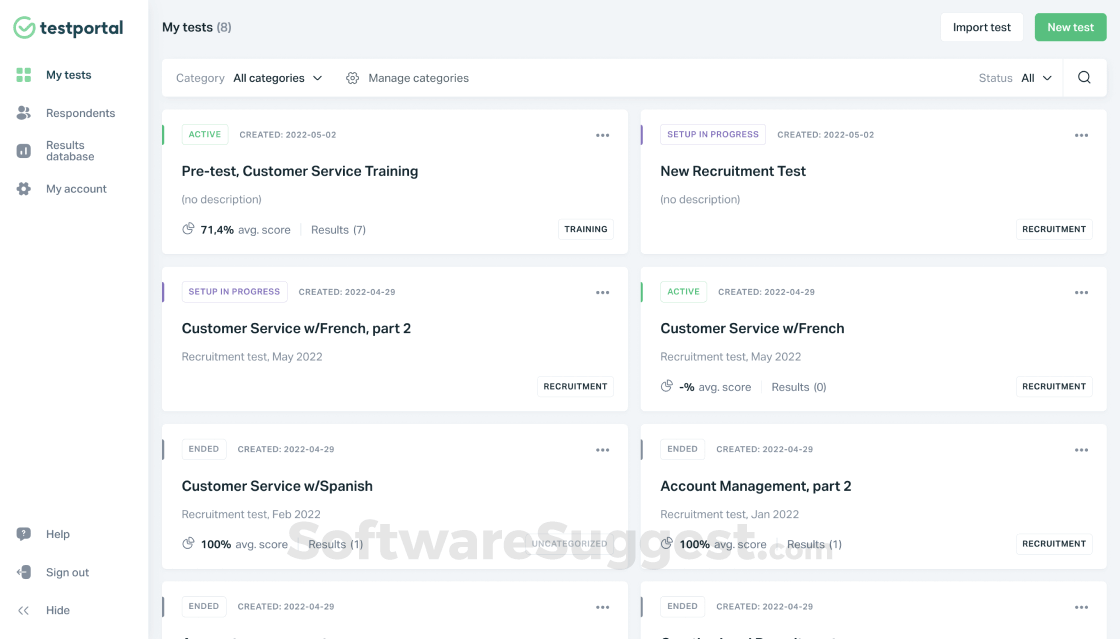
Task: Open the Results database sidebar icon
Action: click(23, 150)
